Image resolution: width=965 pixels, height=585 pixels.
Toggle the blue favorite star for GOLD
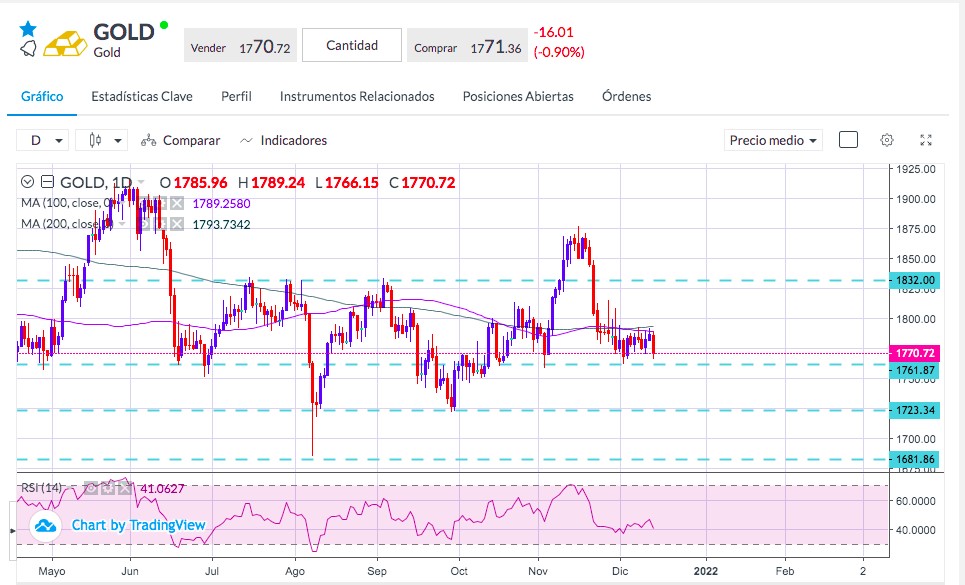tap(28, 28)
